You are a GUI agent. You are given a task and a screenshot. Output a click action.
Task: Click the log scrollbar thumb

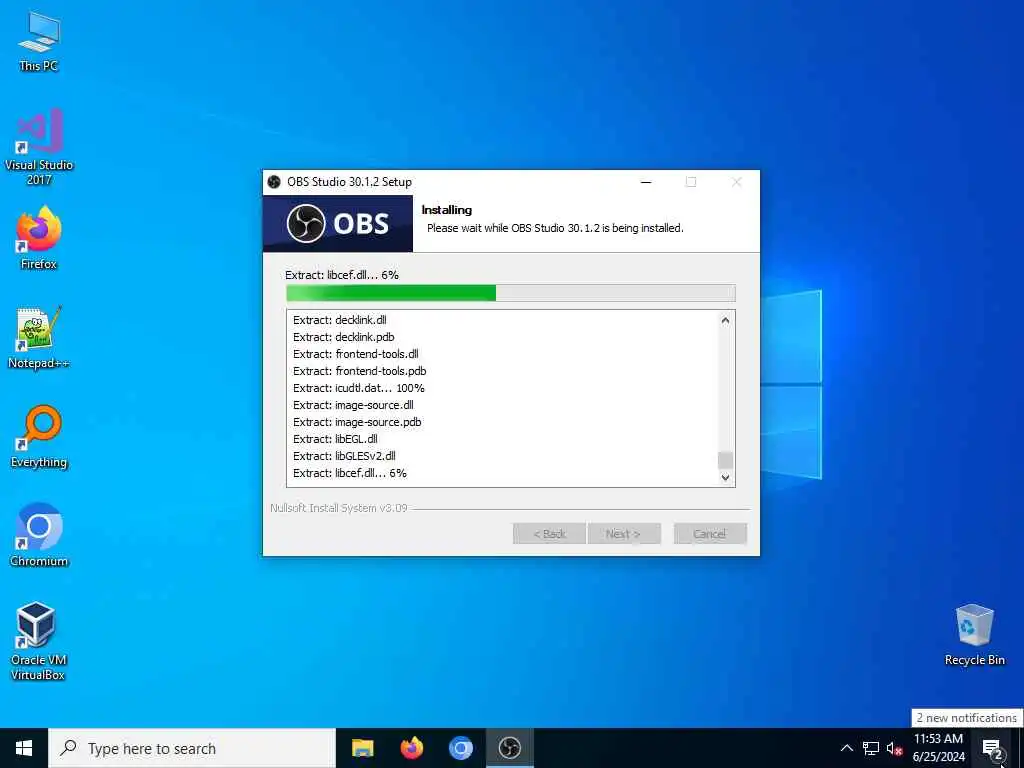[725, 460]
